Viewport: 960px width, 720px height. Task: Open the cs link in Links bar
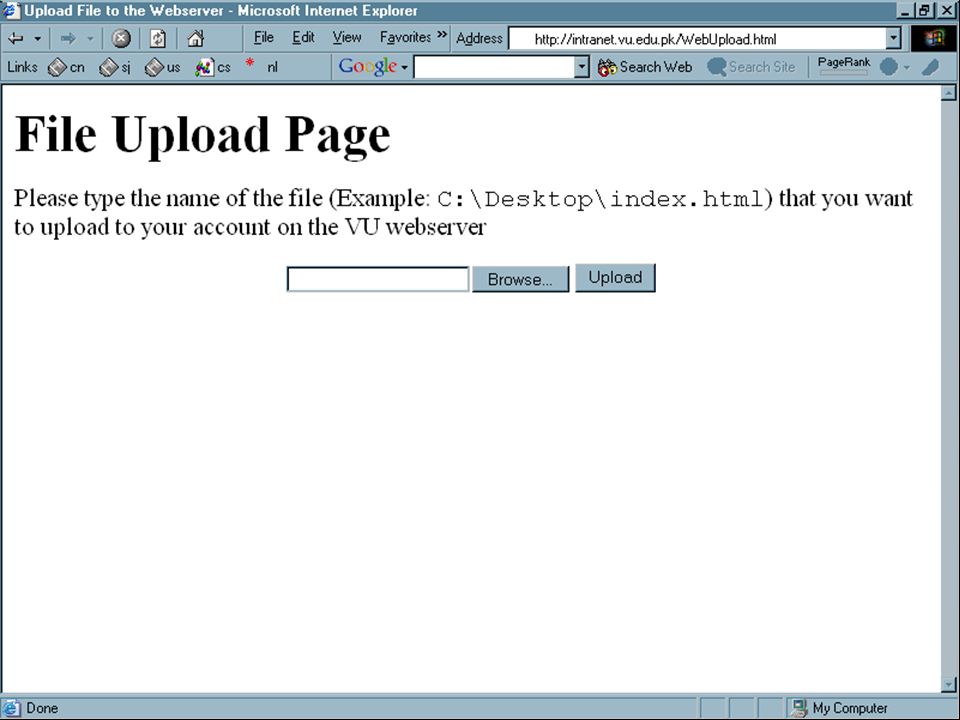(x=213, y=67)
